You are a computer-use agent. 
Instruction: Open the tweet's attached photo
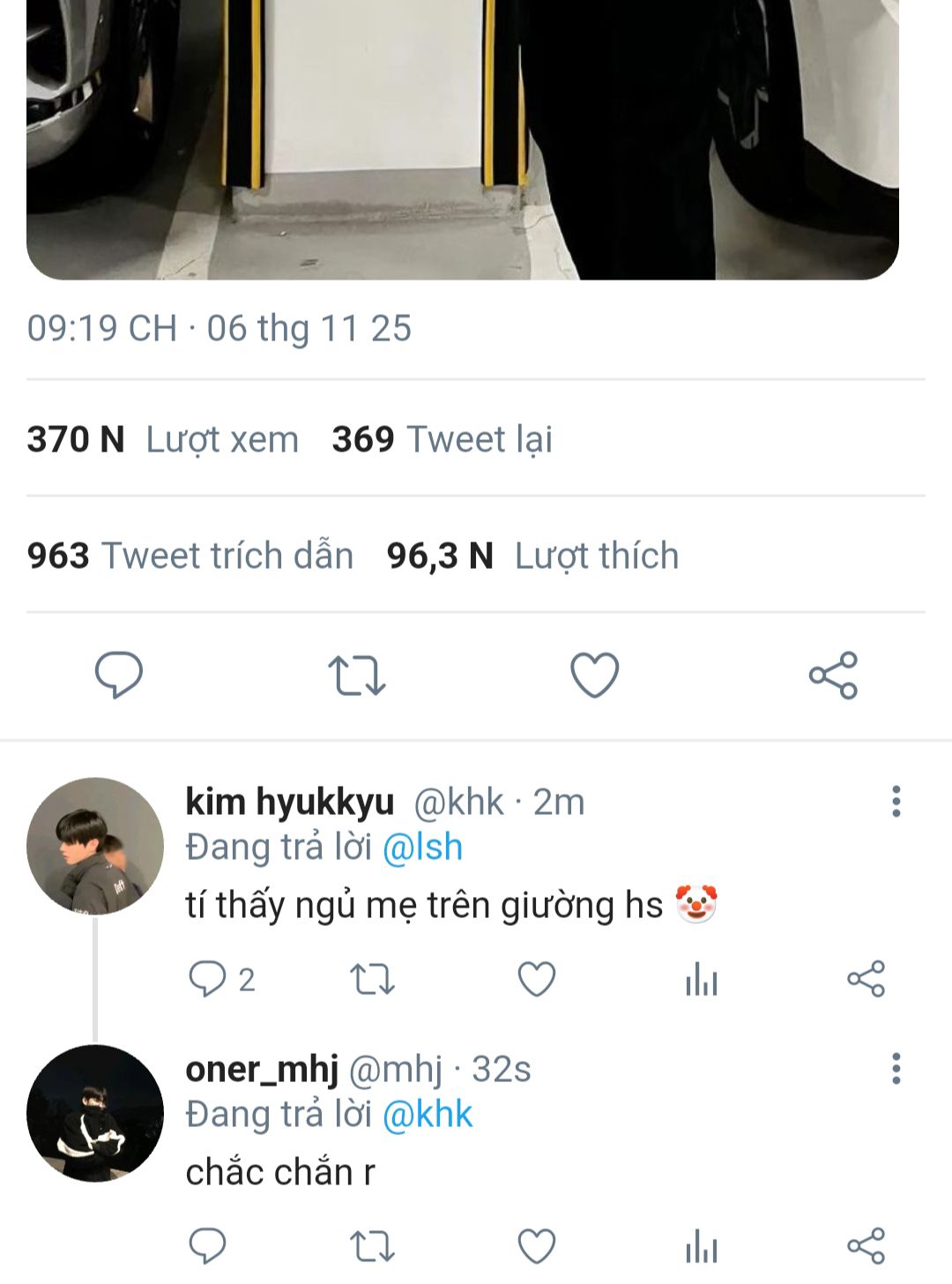[462, 132]
